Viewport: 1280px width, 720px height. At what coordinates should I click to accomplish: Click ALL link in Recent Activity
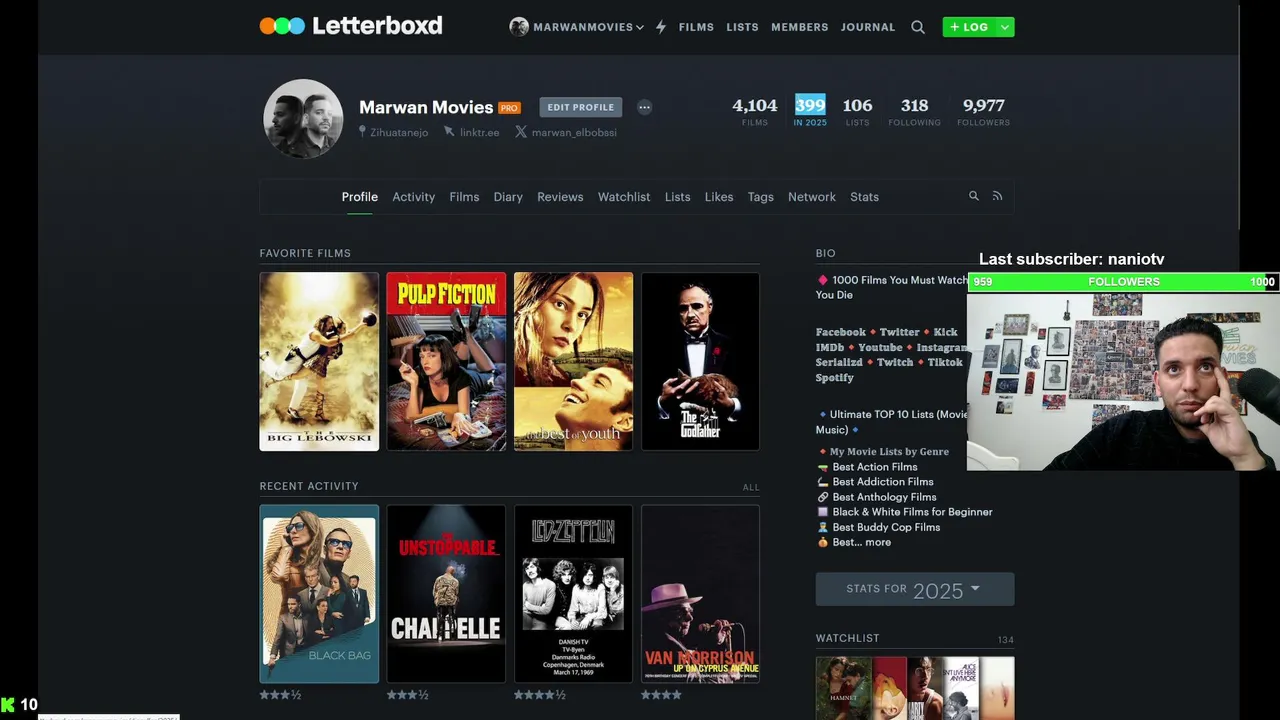751,487
